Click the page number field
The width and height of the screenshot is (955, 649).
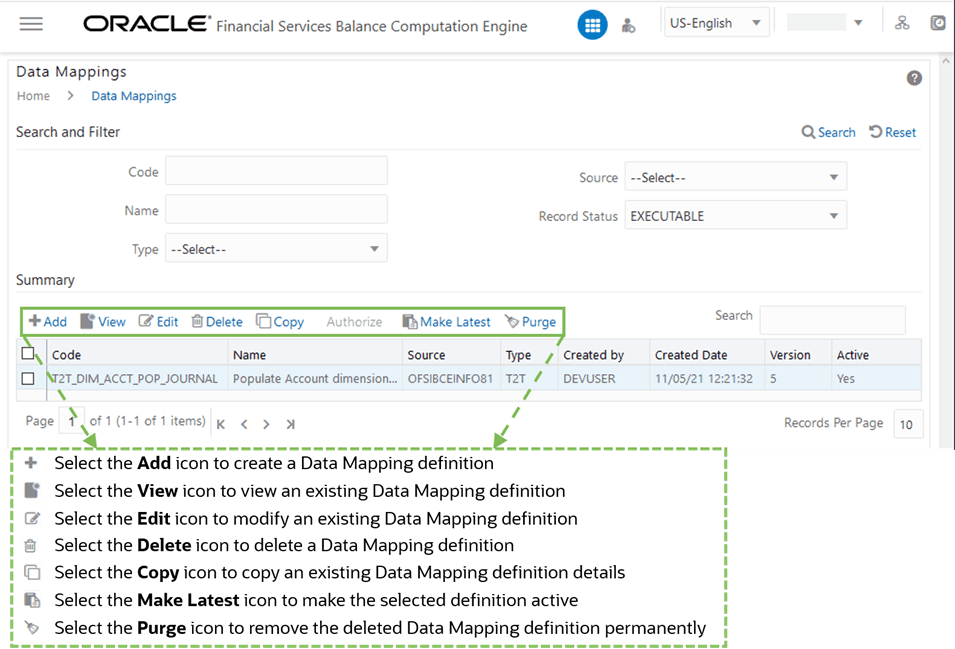click(71, 421)
